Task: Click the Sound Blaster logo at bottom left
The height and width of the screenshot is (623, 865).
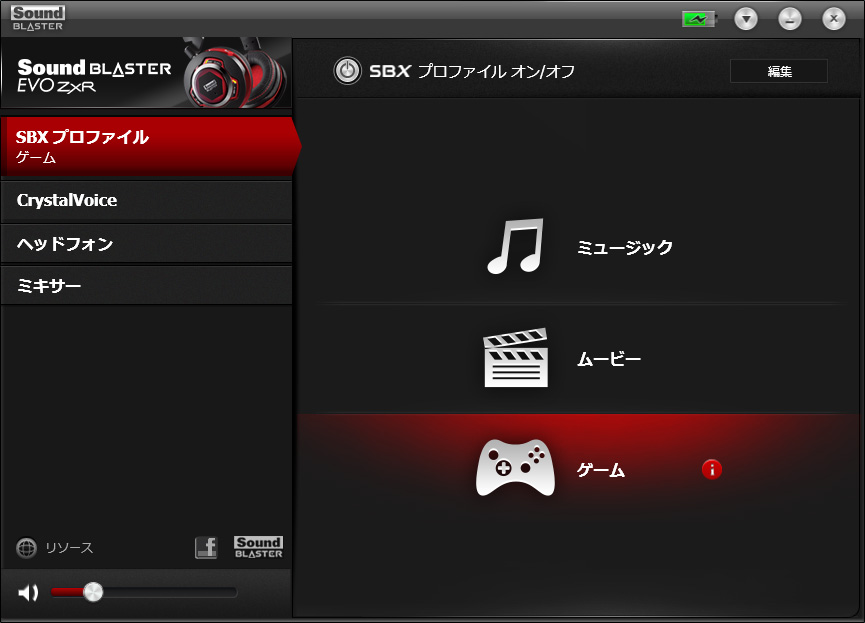Action: click(258, 547)
